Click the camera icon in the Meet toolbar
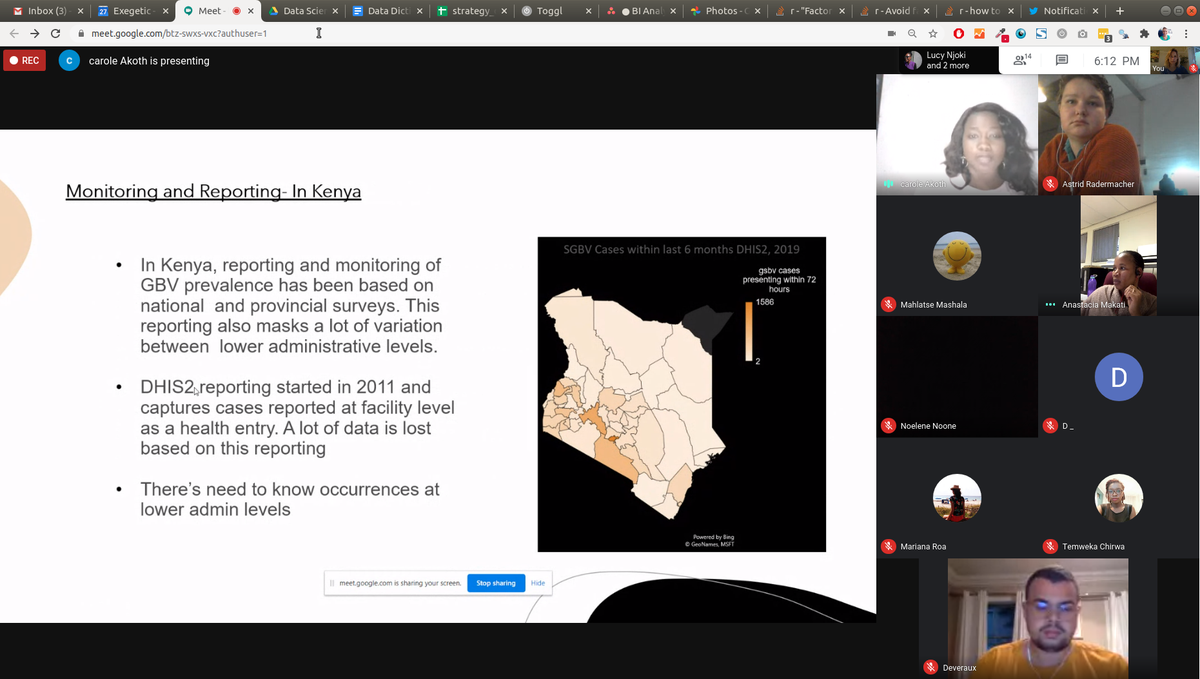Screen dimensions: 1200x679 tap(893, 32)
